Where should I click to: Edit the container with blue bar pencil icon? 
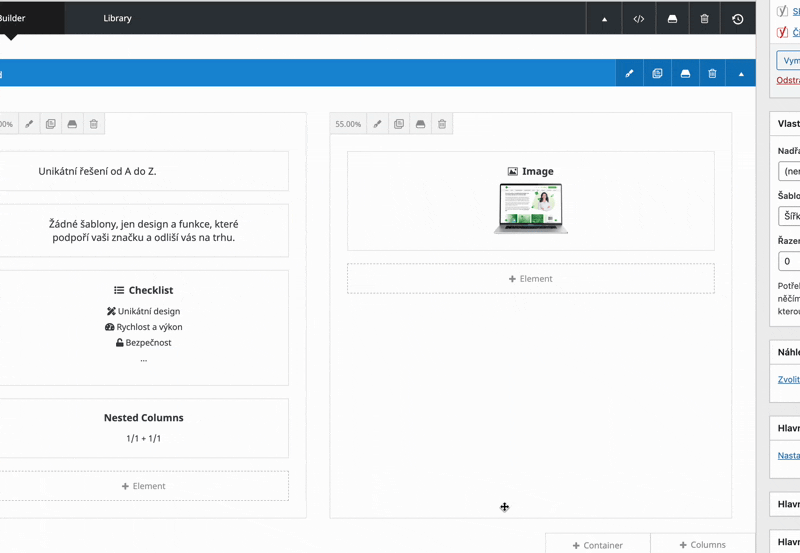(629, 74)
